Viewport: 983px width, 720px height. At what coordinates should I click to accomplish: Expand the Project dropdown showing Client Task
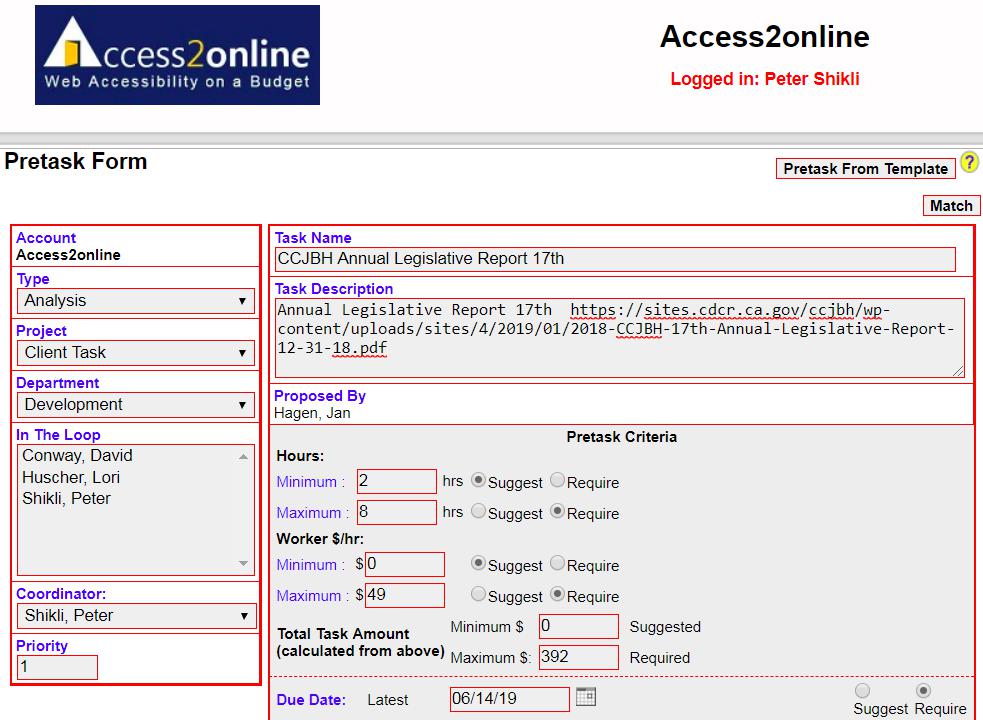[136, 353]
